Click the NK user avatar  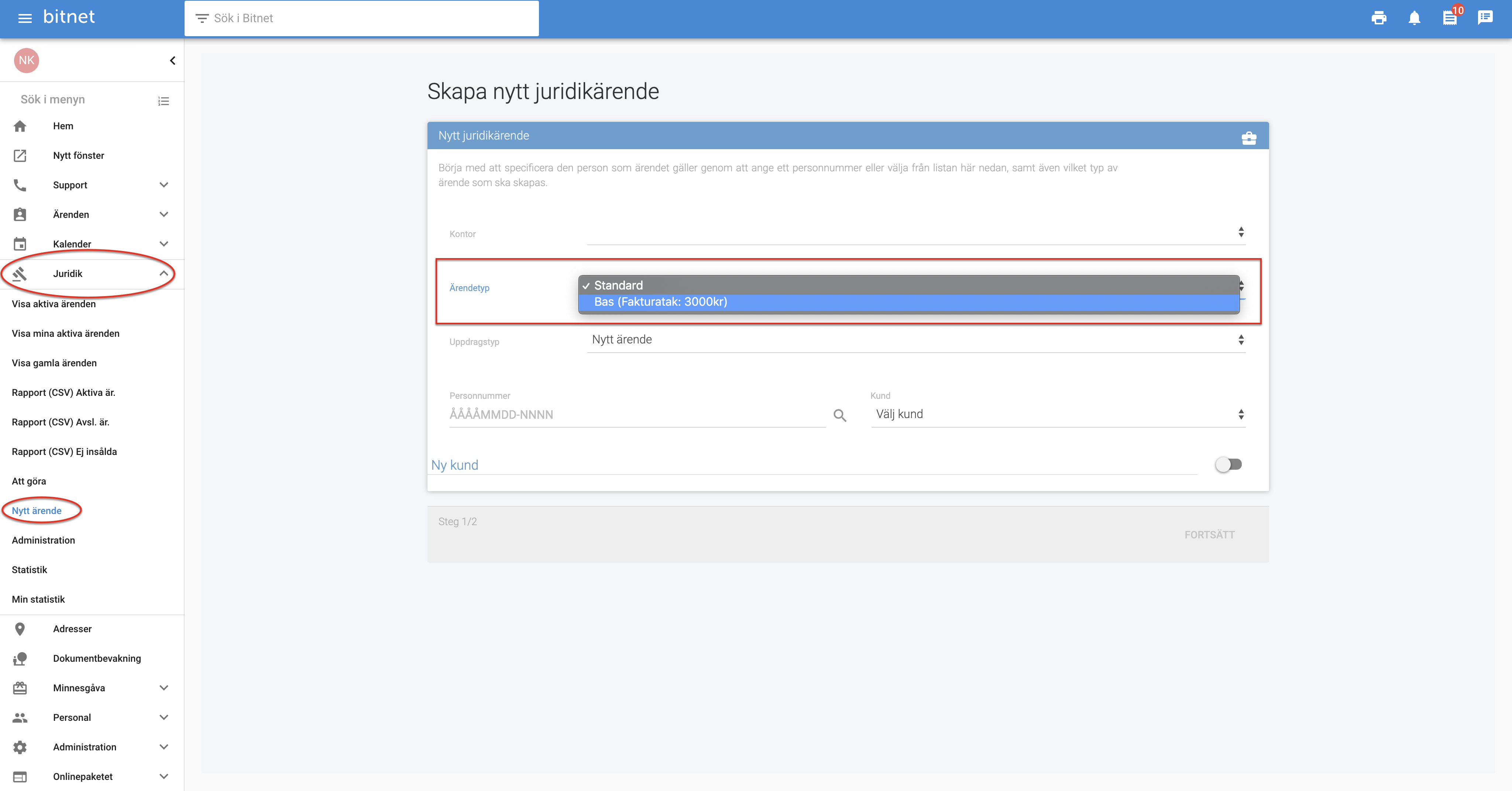pyautogui.click(x=27, y=61)
